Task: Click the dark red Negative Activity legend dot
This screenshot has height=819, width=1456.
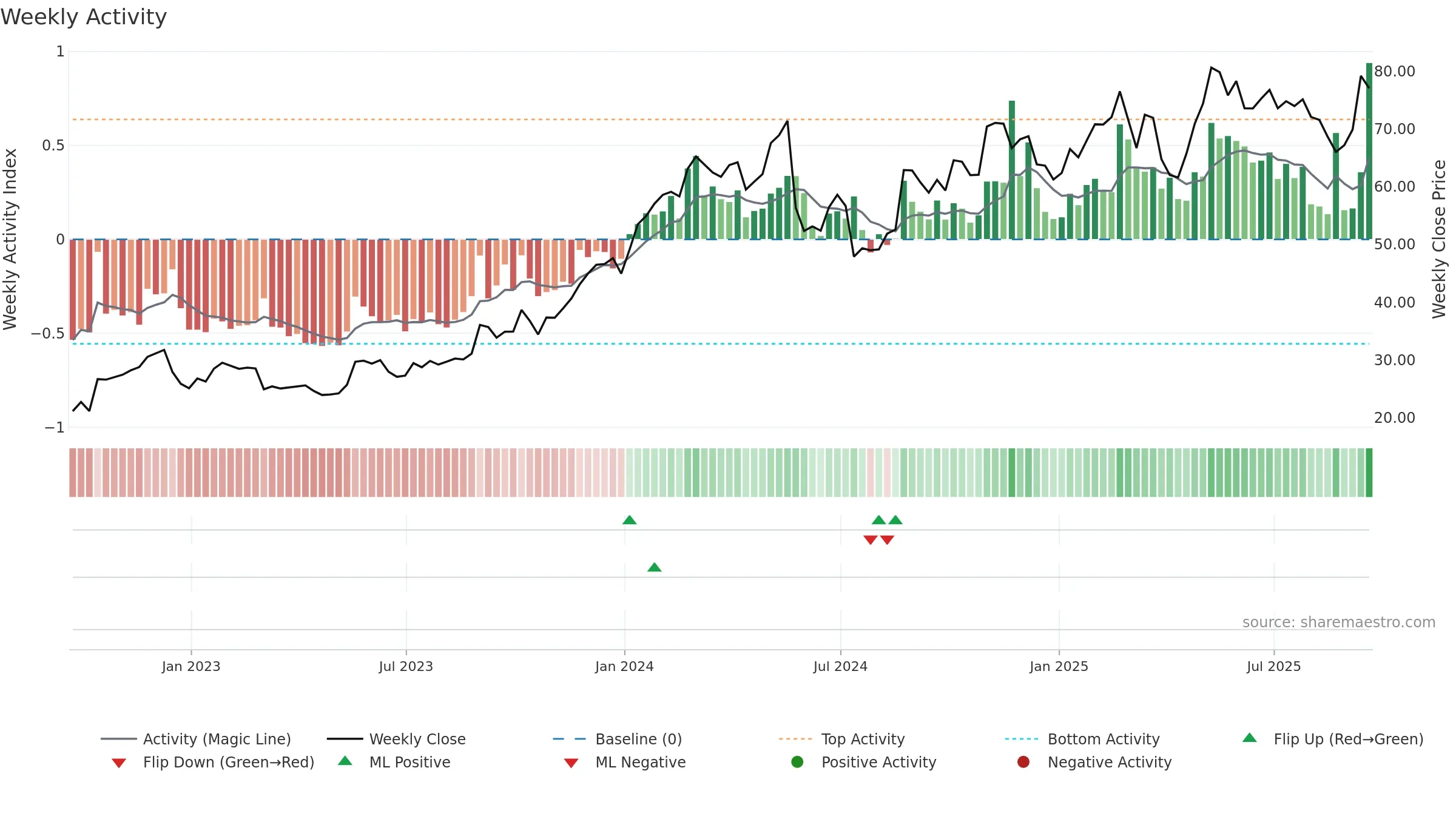Action: point(1023,762)
